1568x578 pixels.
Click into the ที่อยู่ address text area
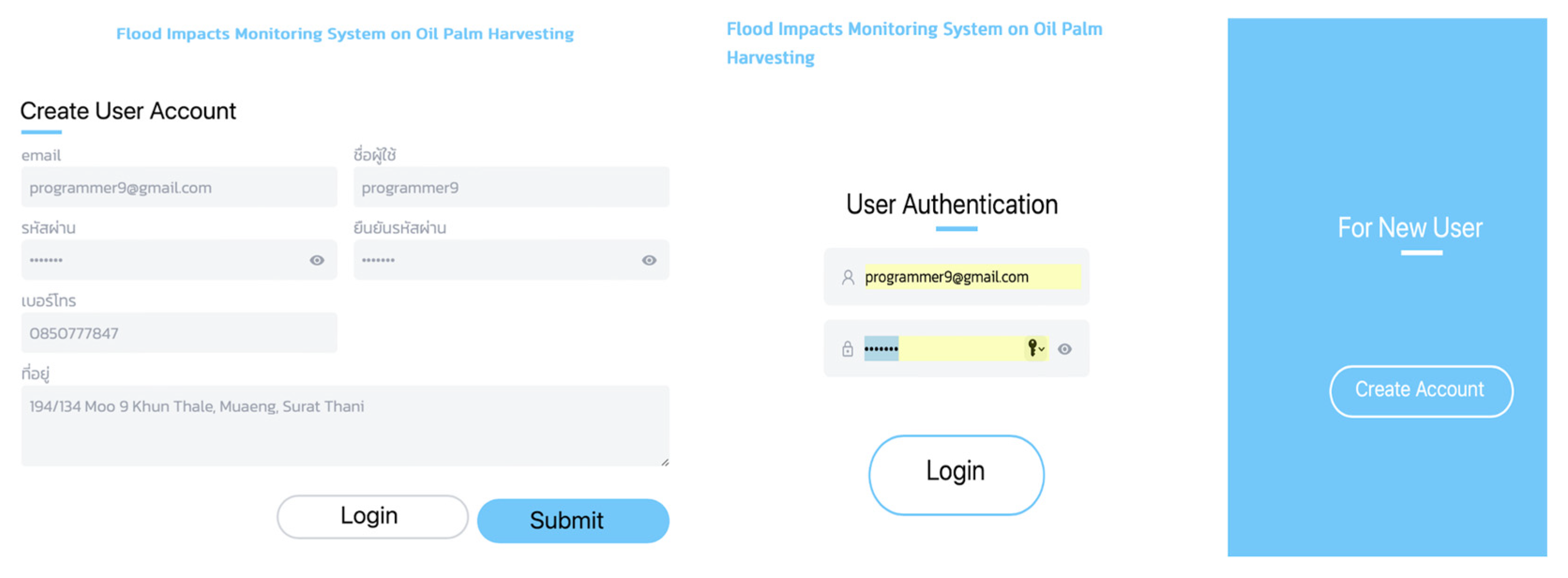click(x=345, y=426)
